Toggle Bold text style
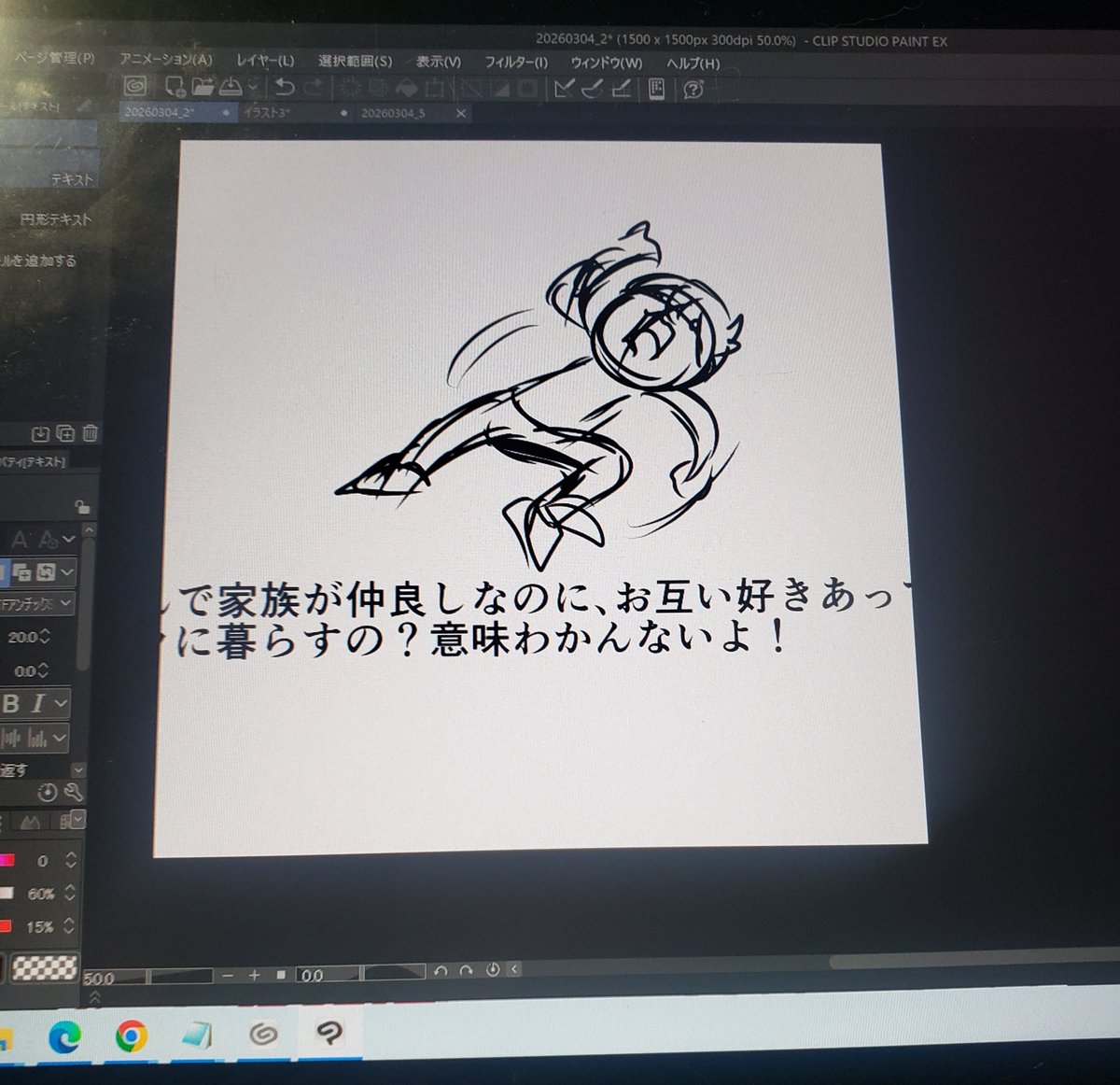Screen dimensions: 1120x1085 click(x=11, y=703)
